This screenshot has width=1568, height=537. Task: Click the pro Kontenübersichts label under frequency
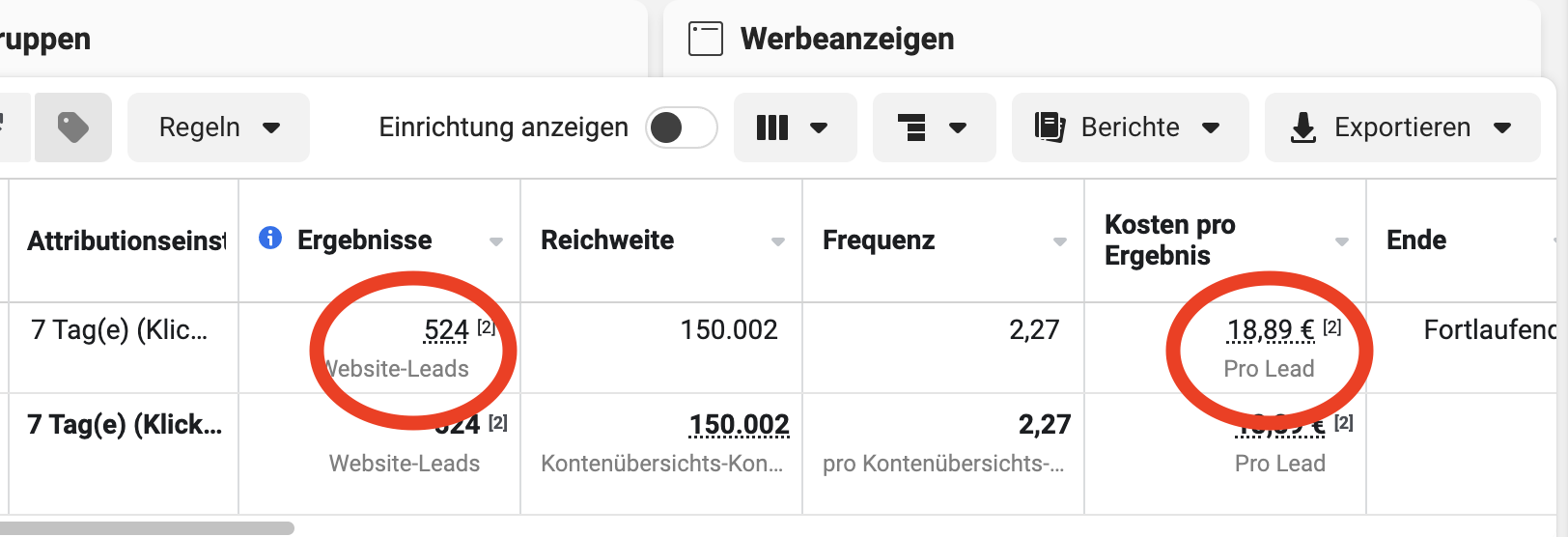943,464
